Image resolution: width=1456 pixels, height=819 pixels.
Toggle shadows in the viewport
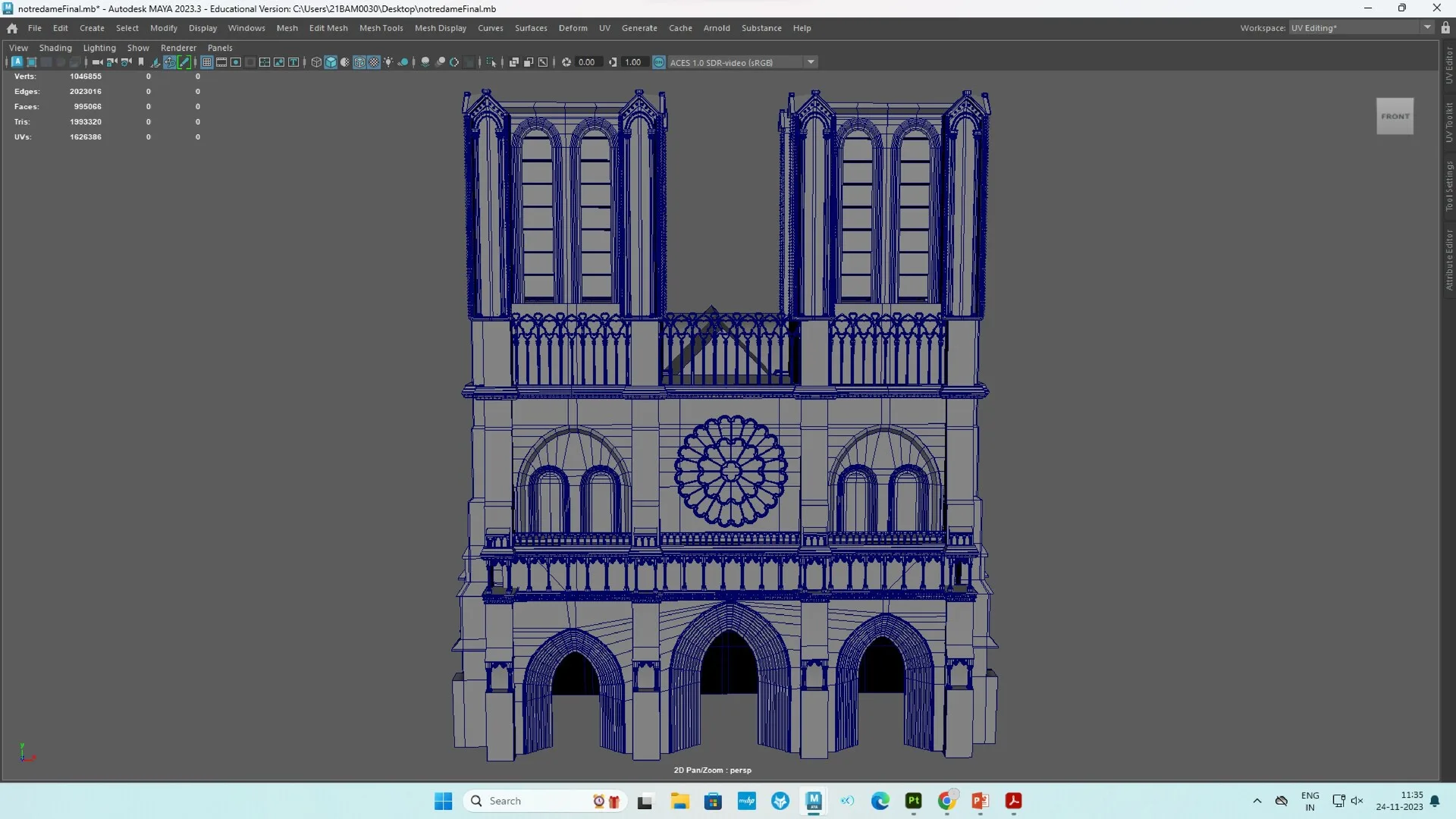coord(405,62)
